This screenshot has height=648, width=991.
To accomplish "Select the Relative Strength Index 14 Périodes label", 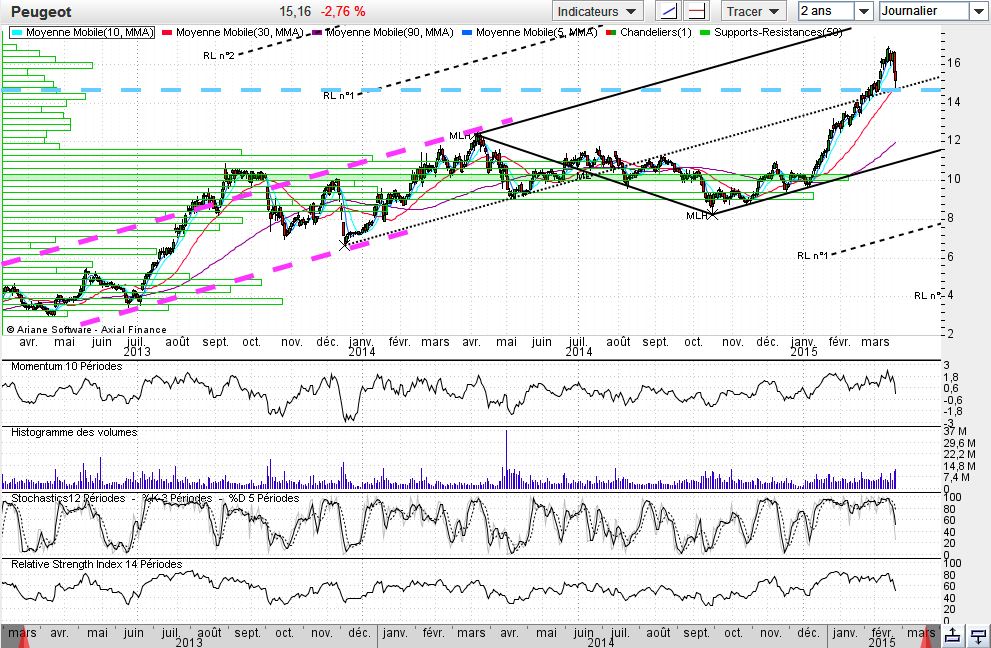I will [96, 564].
